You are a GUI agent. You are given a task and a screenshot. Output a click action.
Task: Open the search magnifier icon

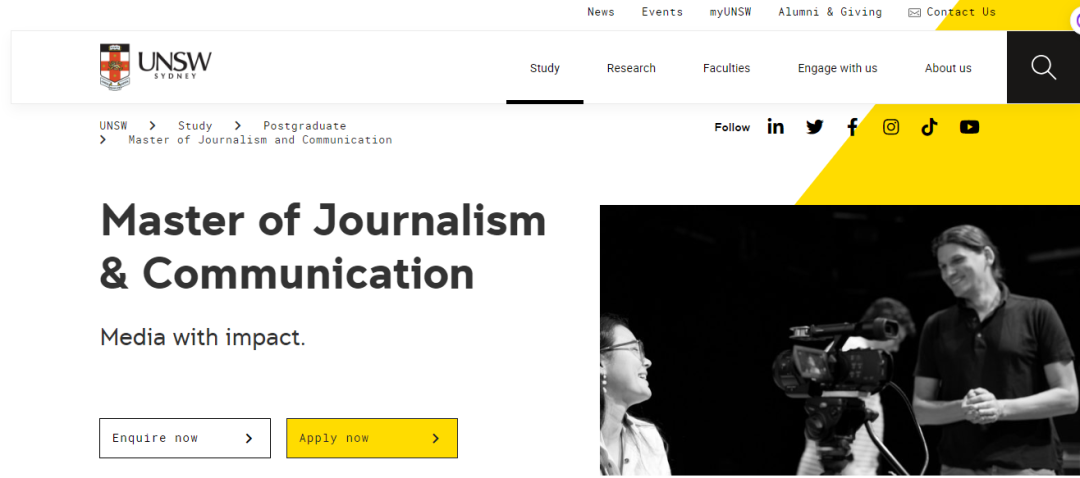1043,67
